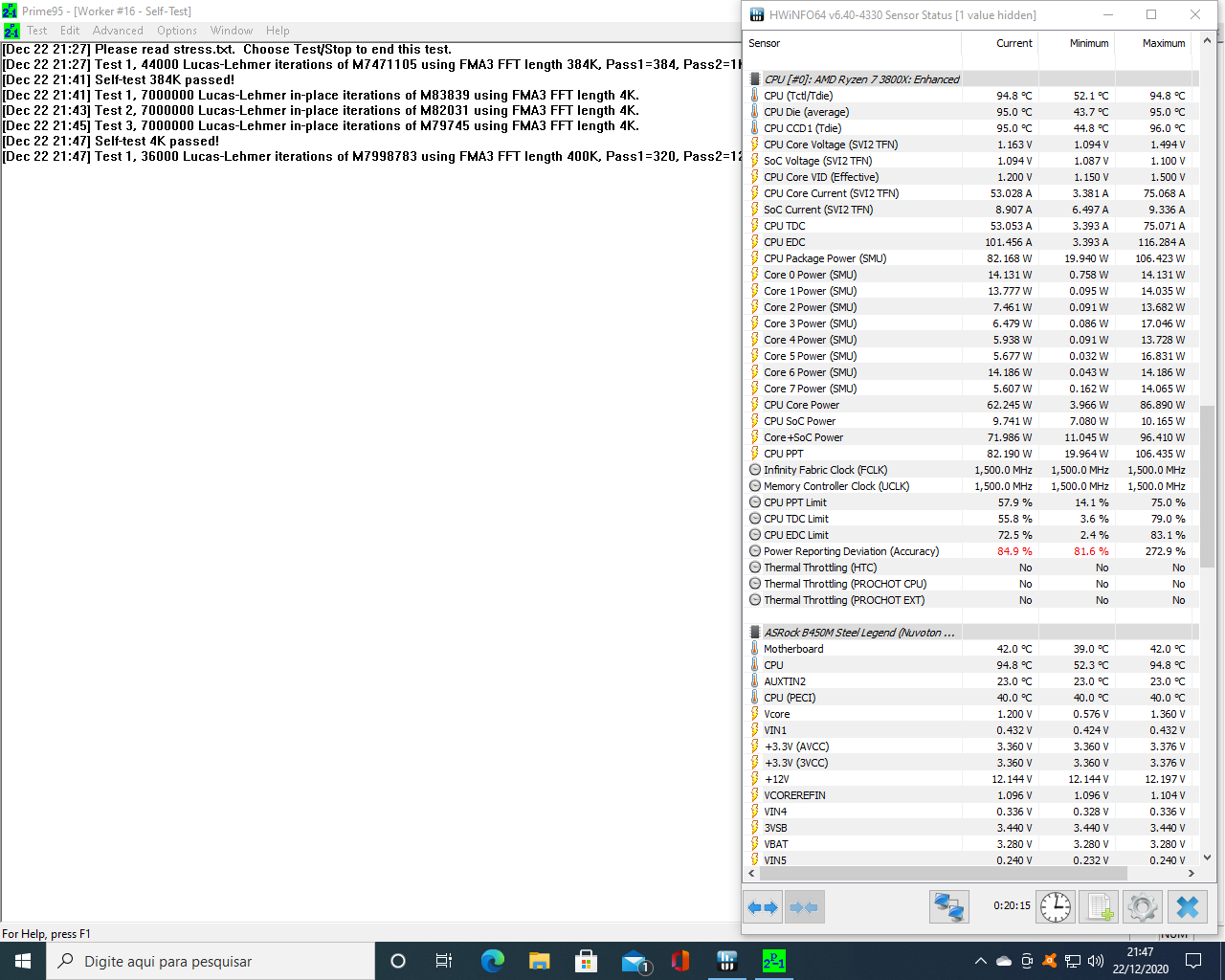Click the lightning icon of Vcore row

pyautogui.click(x=754, y=714)
